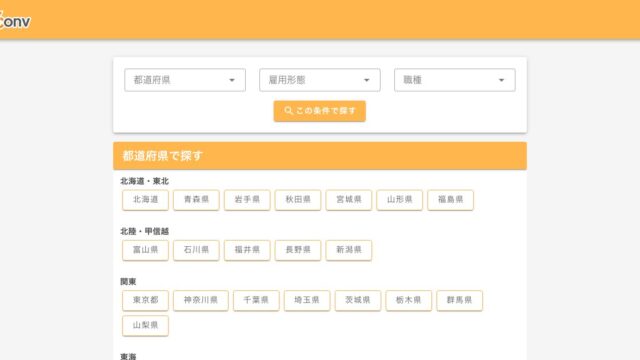This screenshot has height=360, width=640.
Task: Select 宮城県 prefecture button
Action: pyautogui.click(x=349, y=200)
